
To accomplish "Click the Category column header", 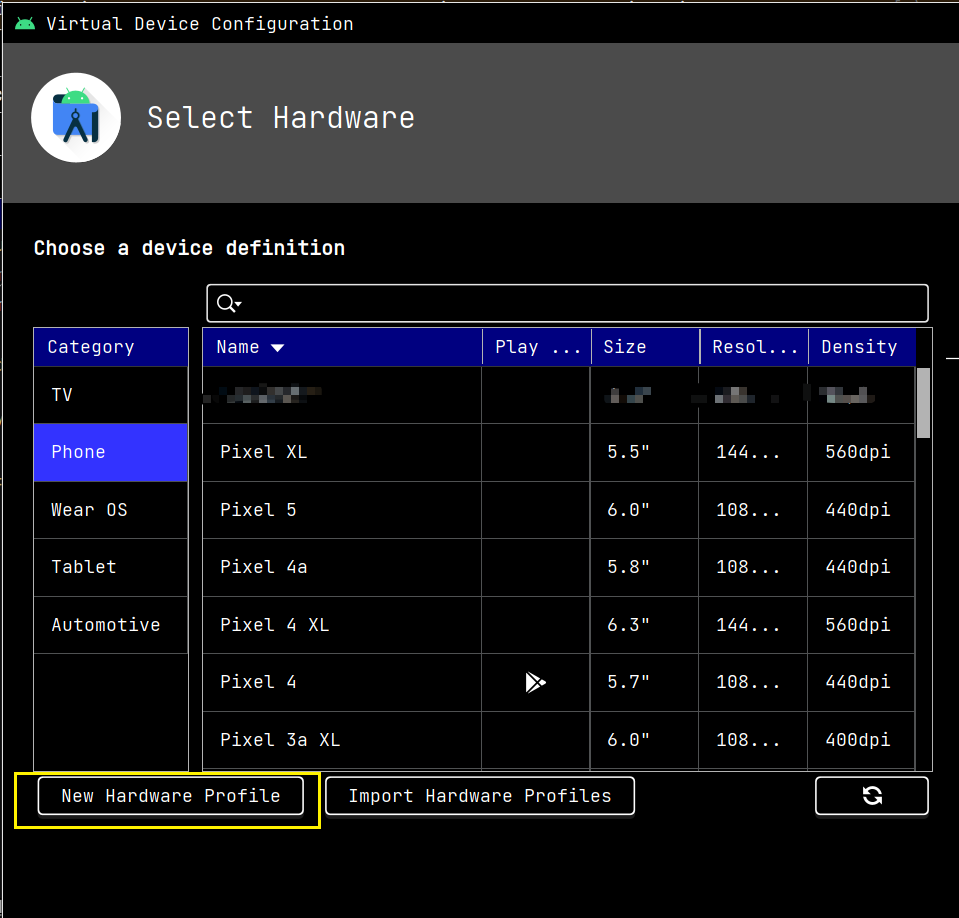I will 111,347.
